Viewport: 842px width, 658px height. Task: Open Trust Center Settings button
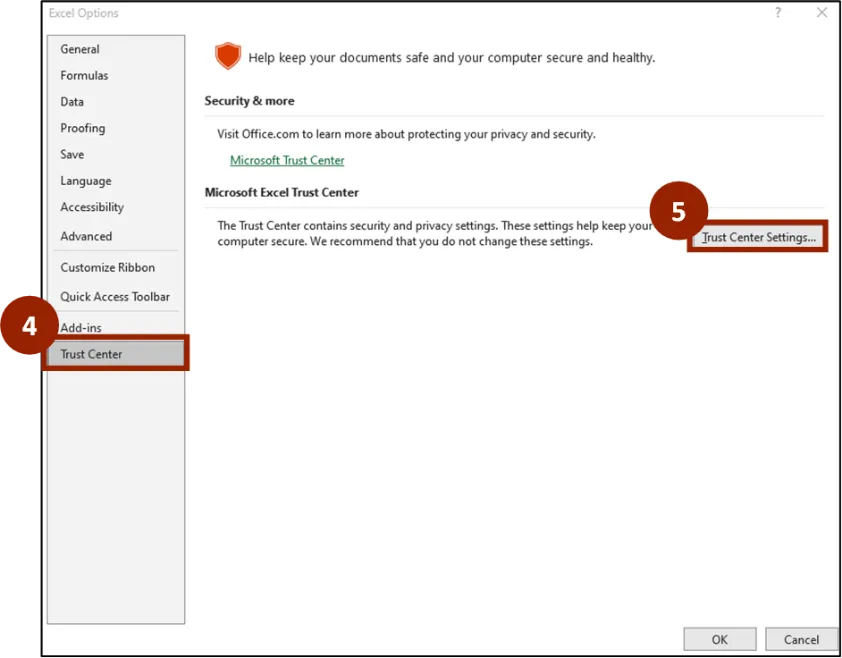click(759, 238)
